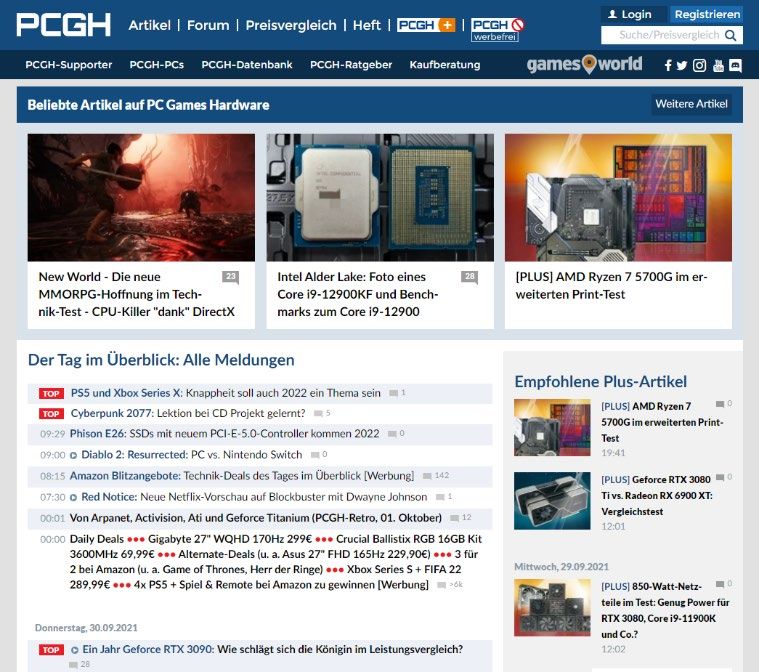
Task: Open the PCGH werbefrei badge
Action: (x=498, y=30)
